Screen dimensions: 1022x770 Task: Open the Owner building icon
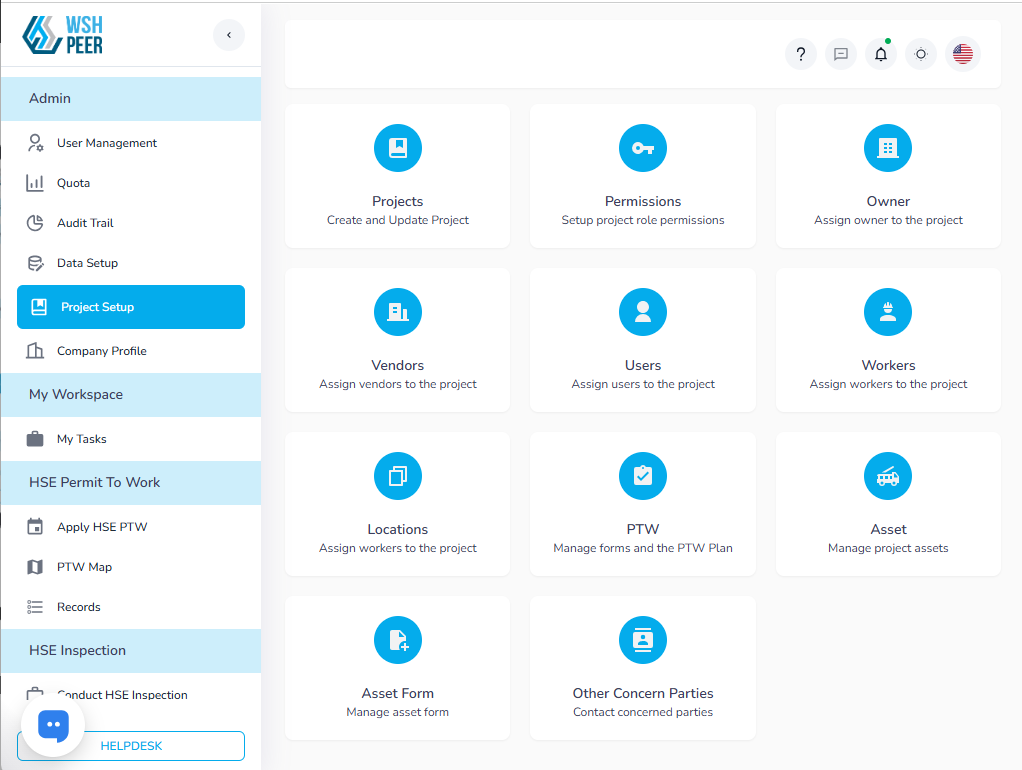point(888,148)
